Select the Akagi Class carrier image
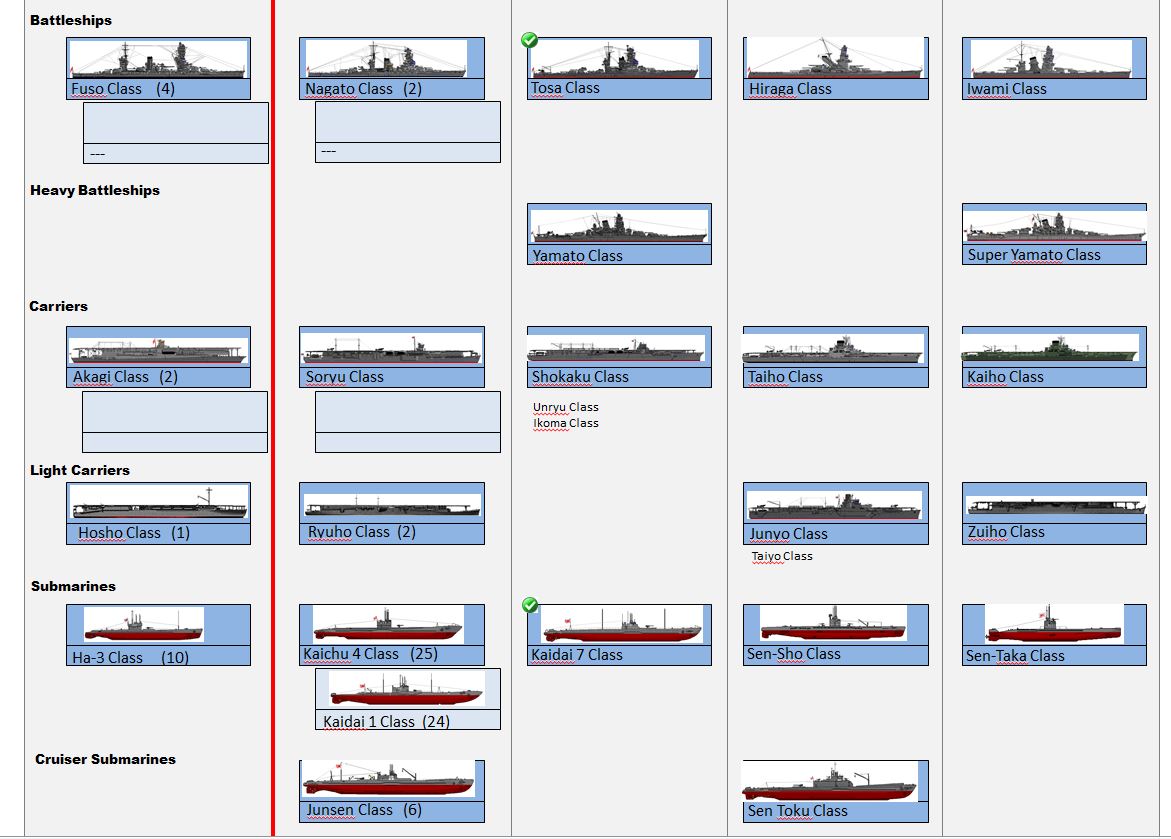Screen dimensions: 1171x839 [158, 350]
